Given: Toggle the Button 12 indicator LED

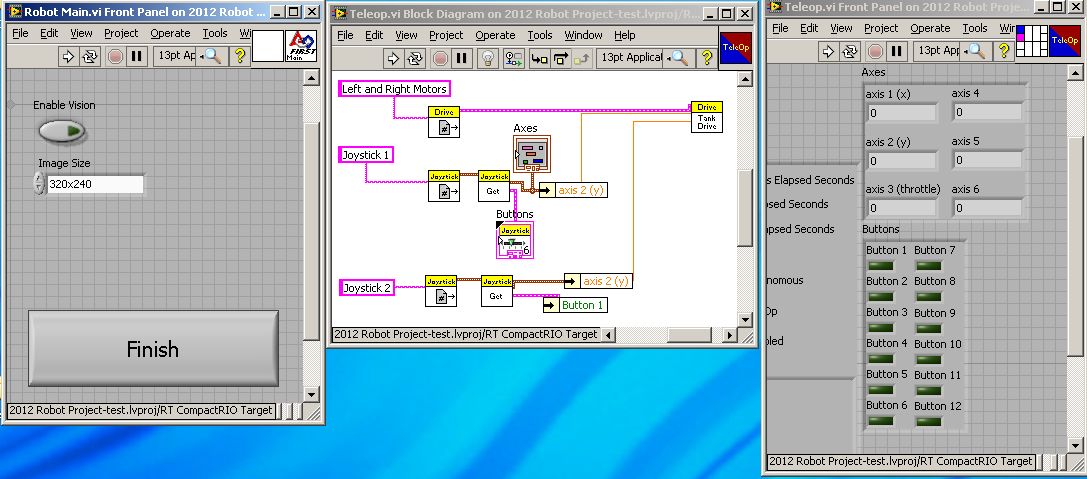Looking at the screenshot, I should click(929, 421).
